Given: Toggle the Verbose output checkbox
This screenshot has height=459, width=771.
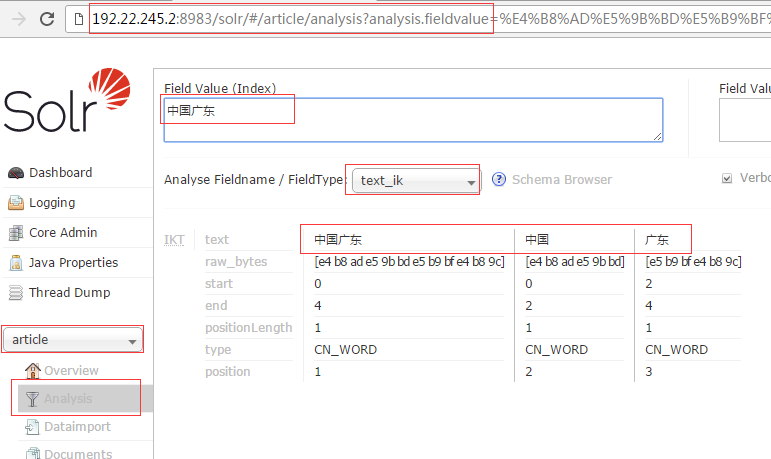Looking at the screenshot, I should coord(727,178).
